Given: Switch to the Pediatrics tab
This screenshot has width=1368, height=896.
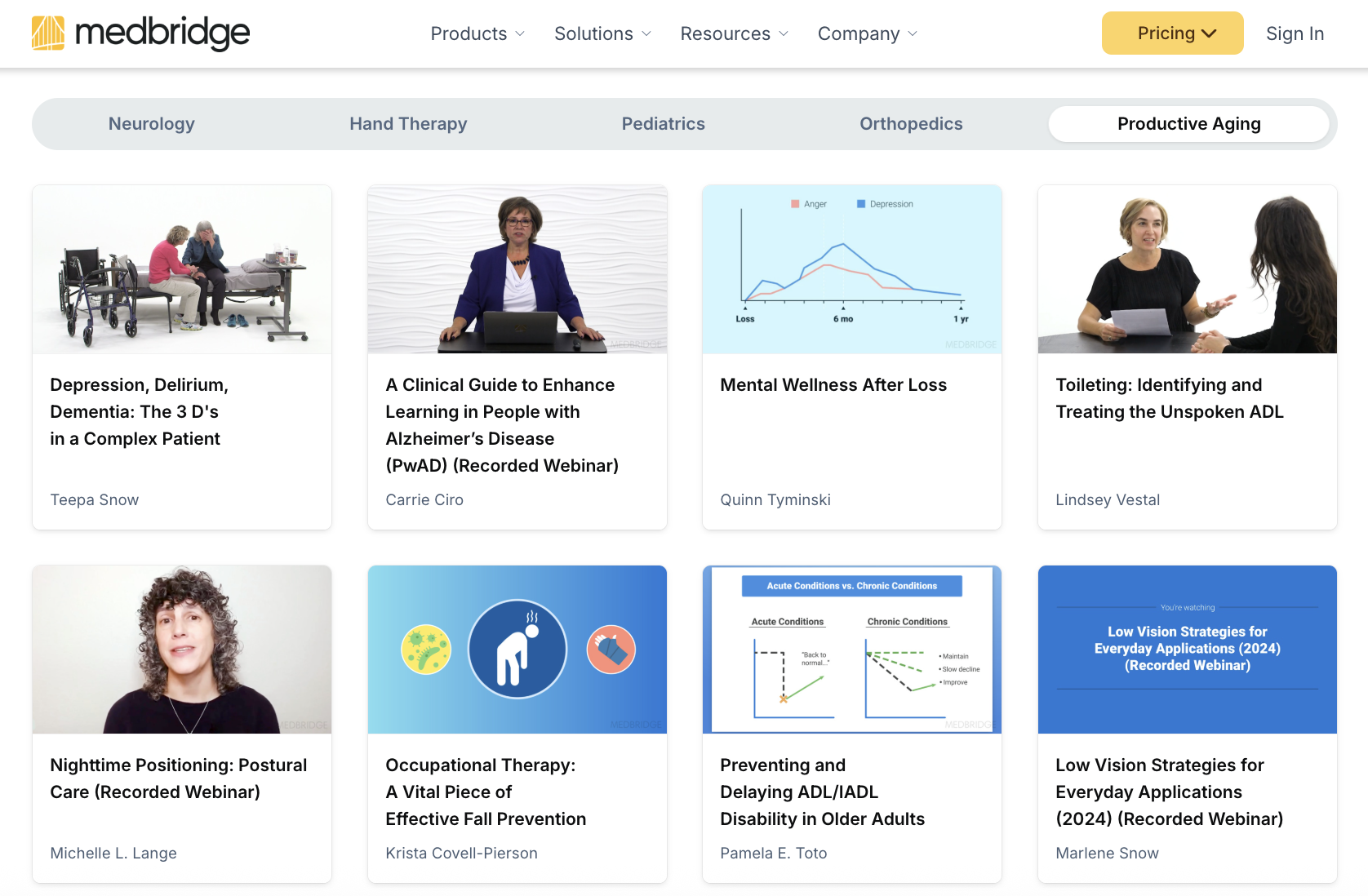Looking at the screenshot, I should tap(663, 123).
